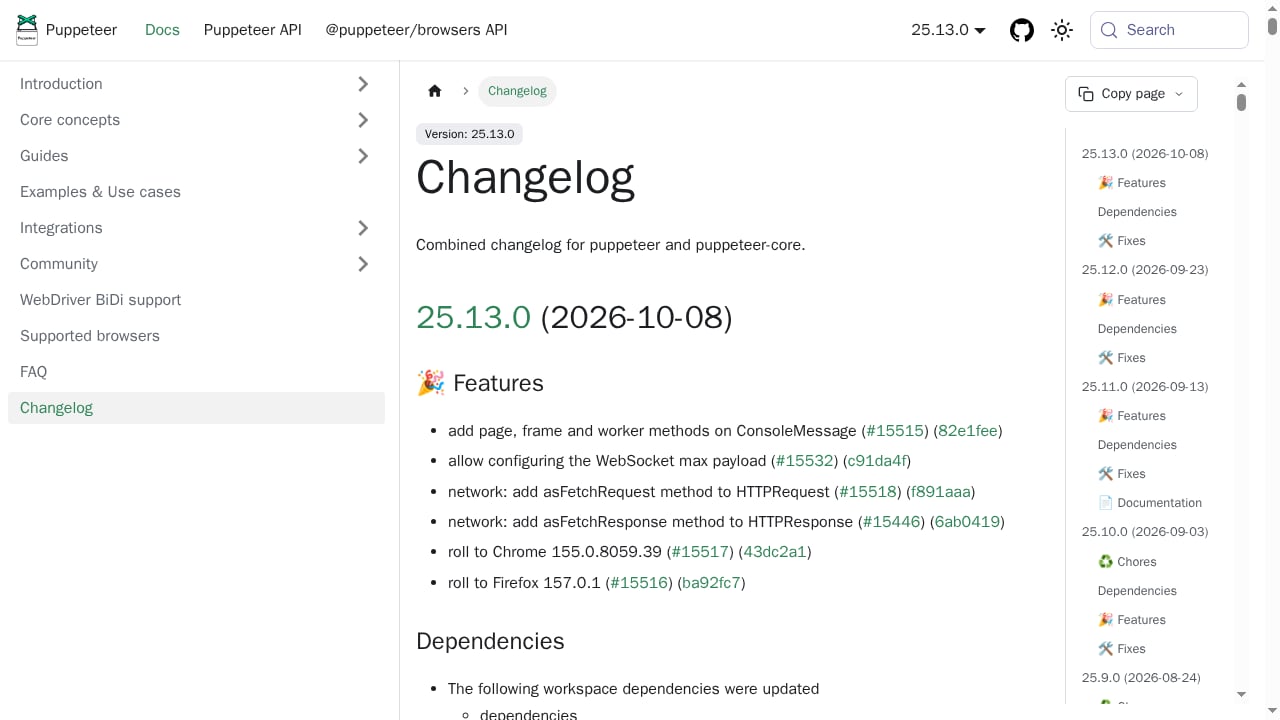Open commit f891aaa link
The width and height of the screenshot is (1280, 720).
coord(941,492)
